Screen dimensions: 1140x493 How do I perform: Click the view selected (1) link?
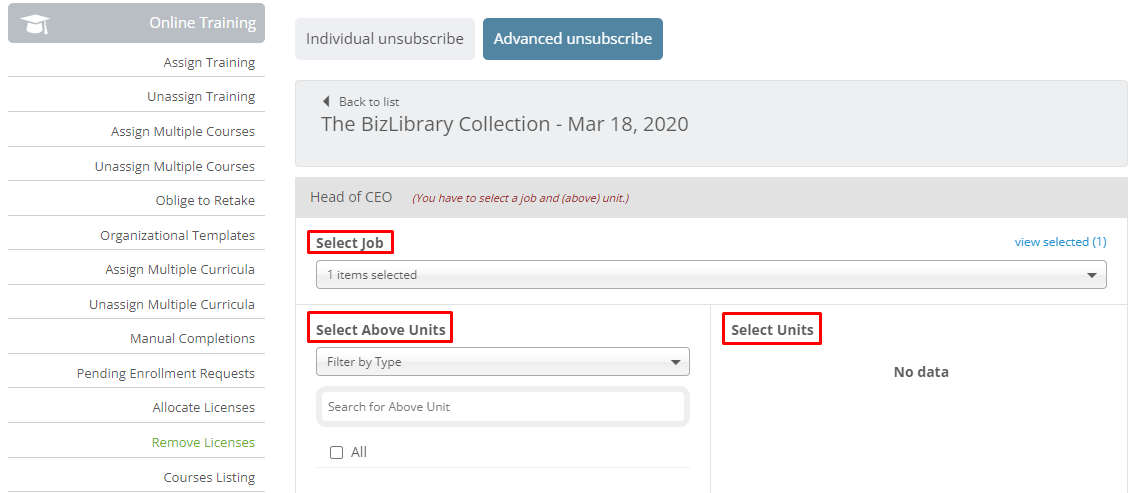click(x=1060, y=241)
